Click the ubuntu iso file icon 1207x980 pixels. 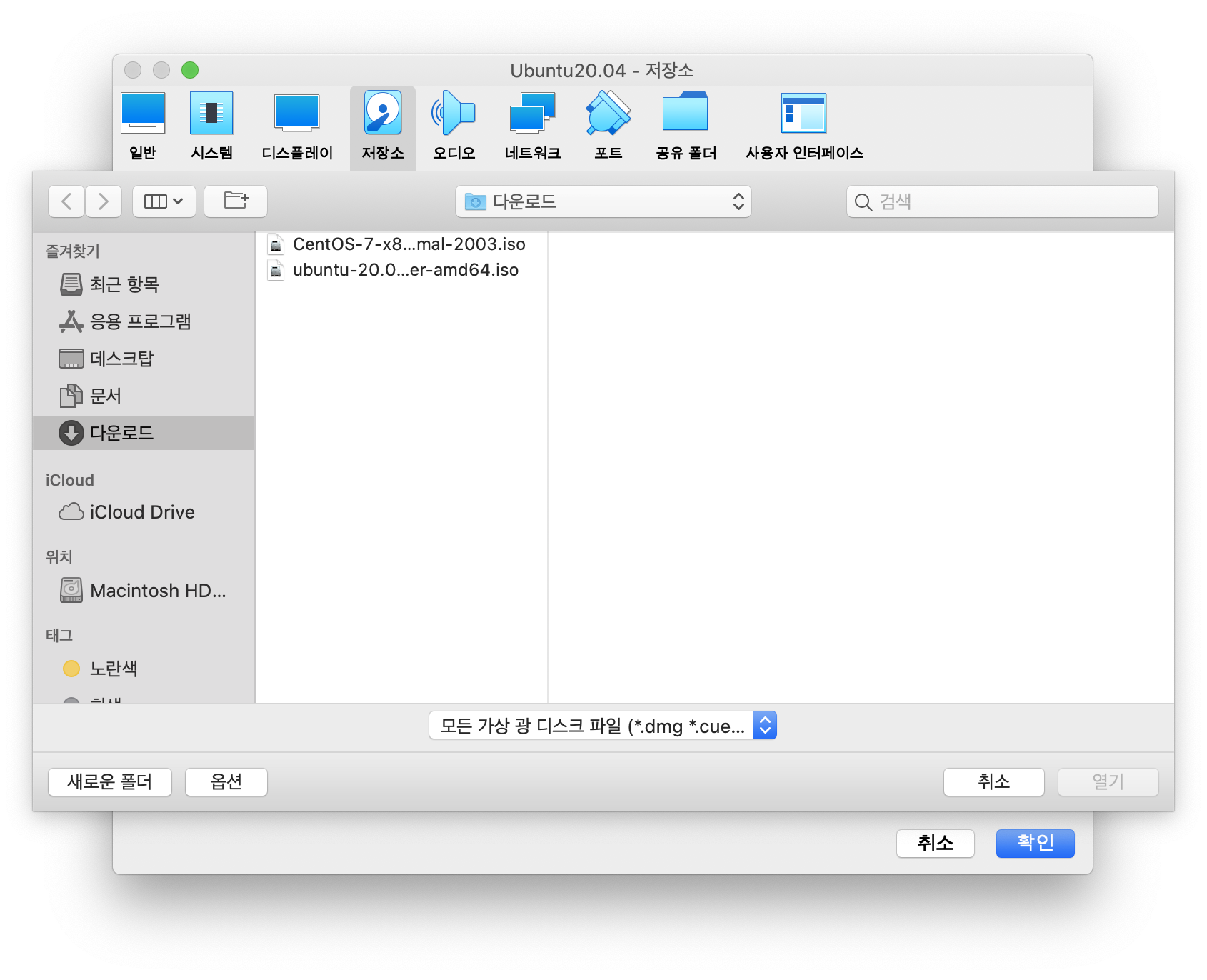276,270
